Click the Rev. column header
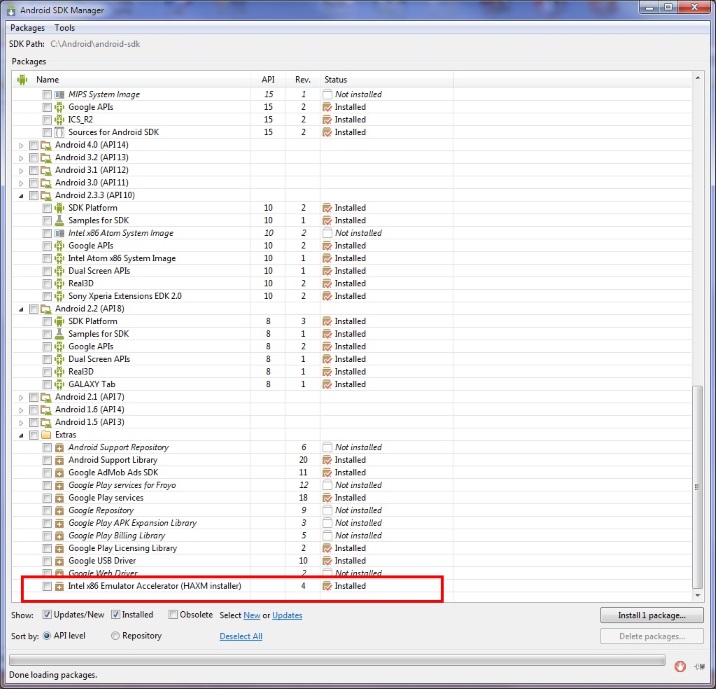The height and width of the screenshot is (689, 716). [303, 79]
